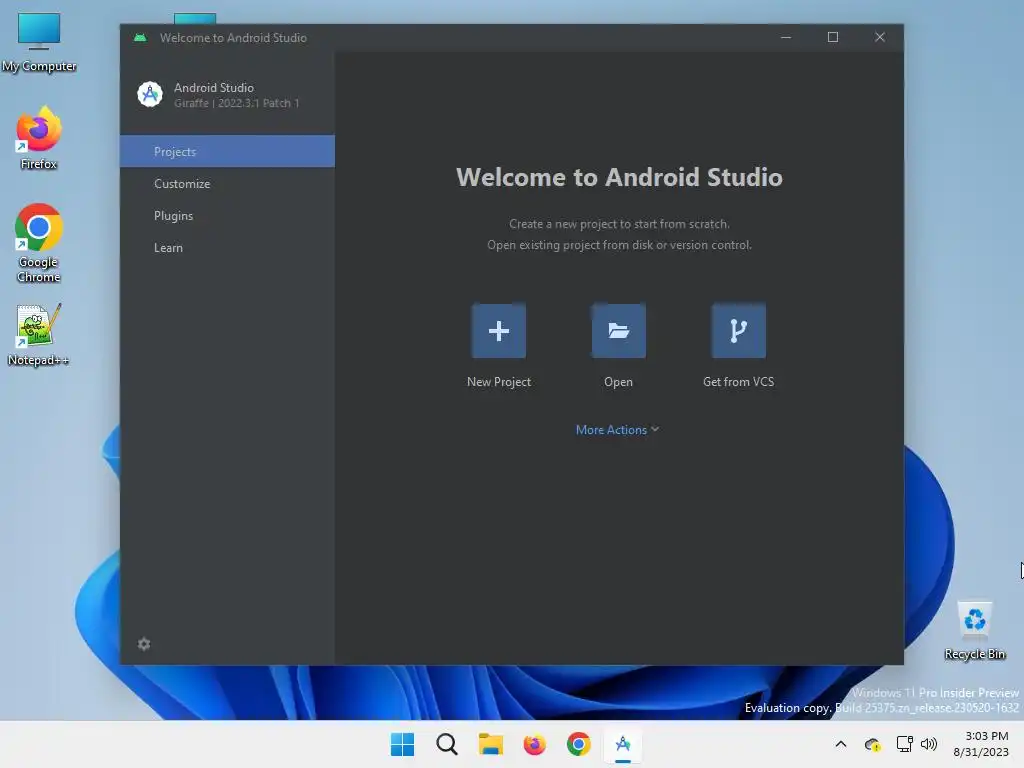Screen dimensions: 1024x768
Task: Click the New Project label
Action: pos(498,382)
